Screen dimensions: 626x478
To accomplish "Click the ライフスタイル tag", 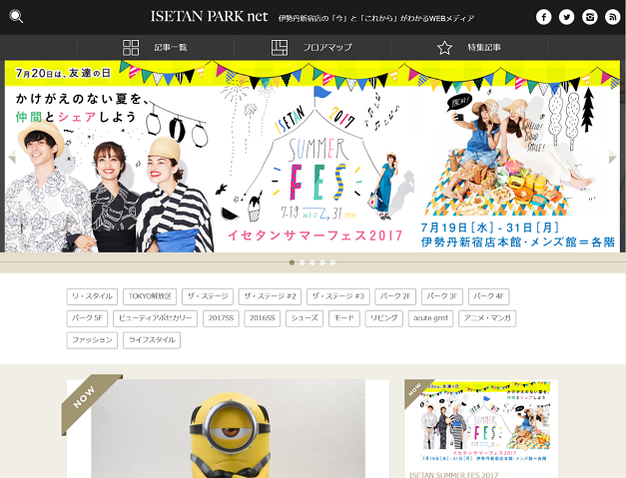I will click(x=152, y=340).
